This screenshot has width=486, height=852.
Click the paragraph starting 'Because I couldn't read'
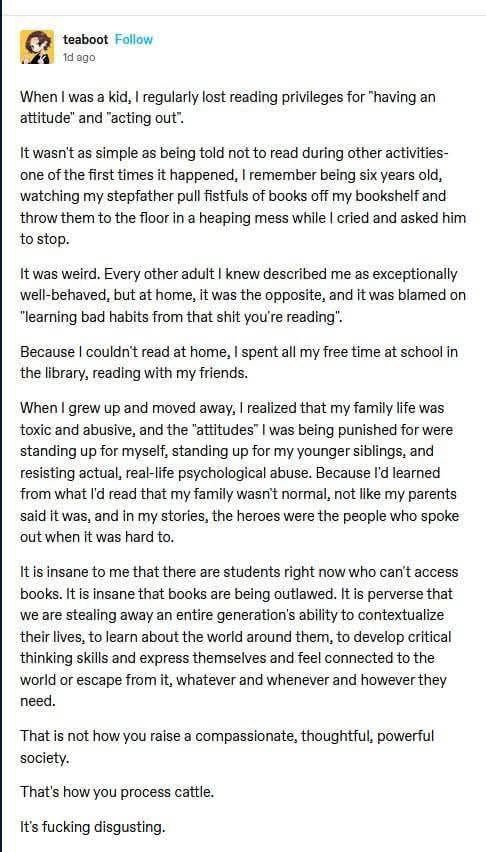click(239, 362)
